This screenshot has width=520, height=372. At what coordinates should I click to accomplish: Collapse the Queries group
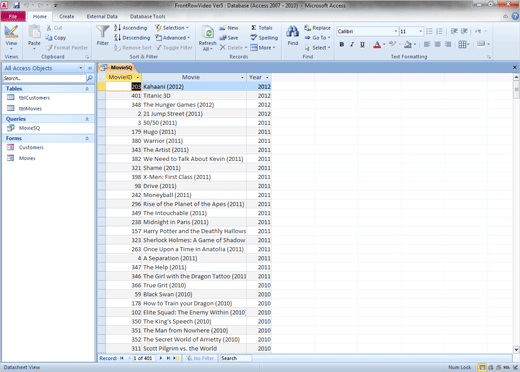coord(87,119)
